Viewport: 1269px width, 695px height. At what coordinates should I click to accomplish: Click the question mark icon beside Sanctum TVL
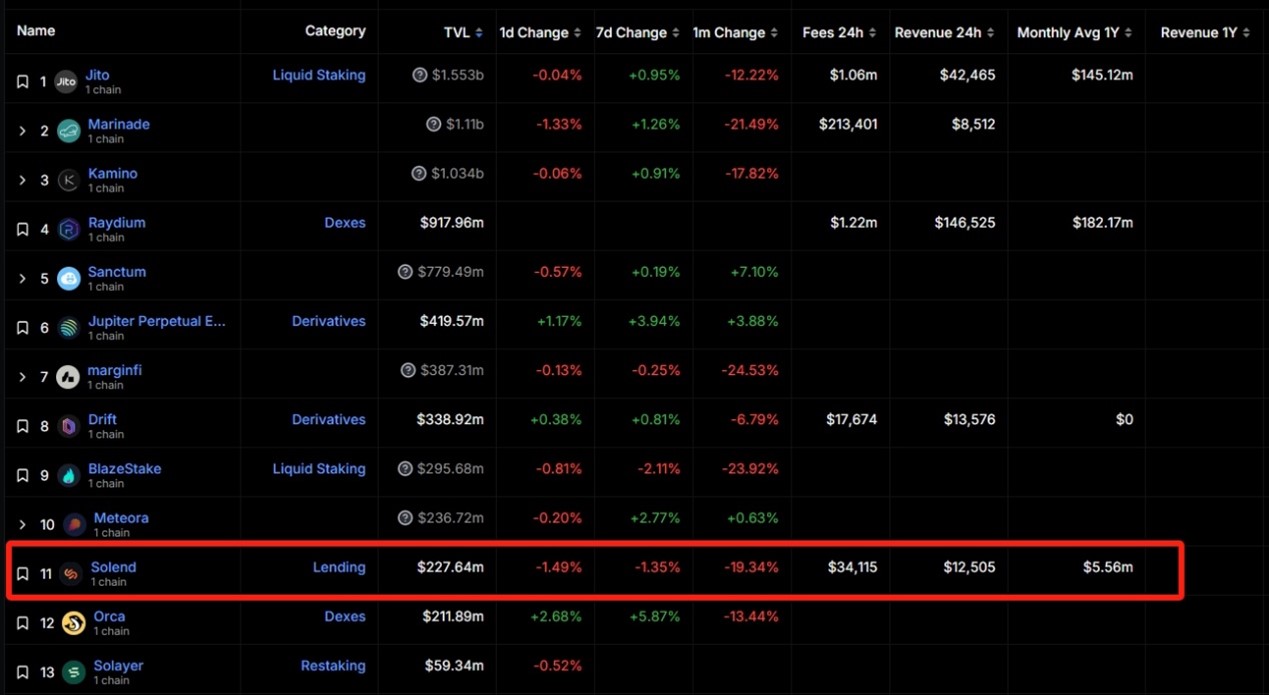coord(405,272)
